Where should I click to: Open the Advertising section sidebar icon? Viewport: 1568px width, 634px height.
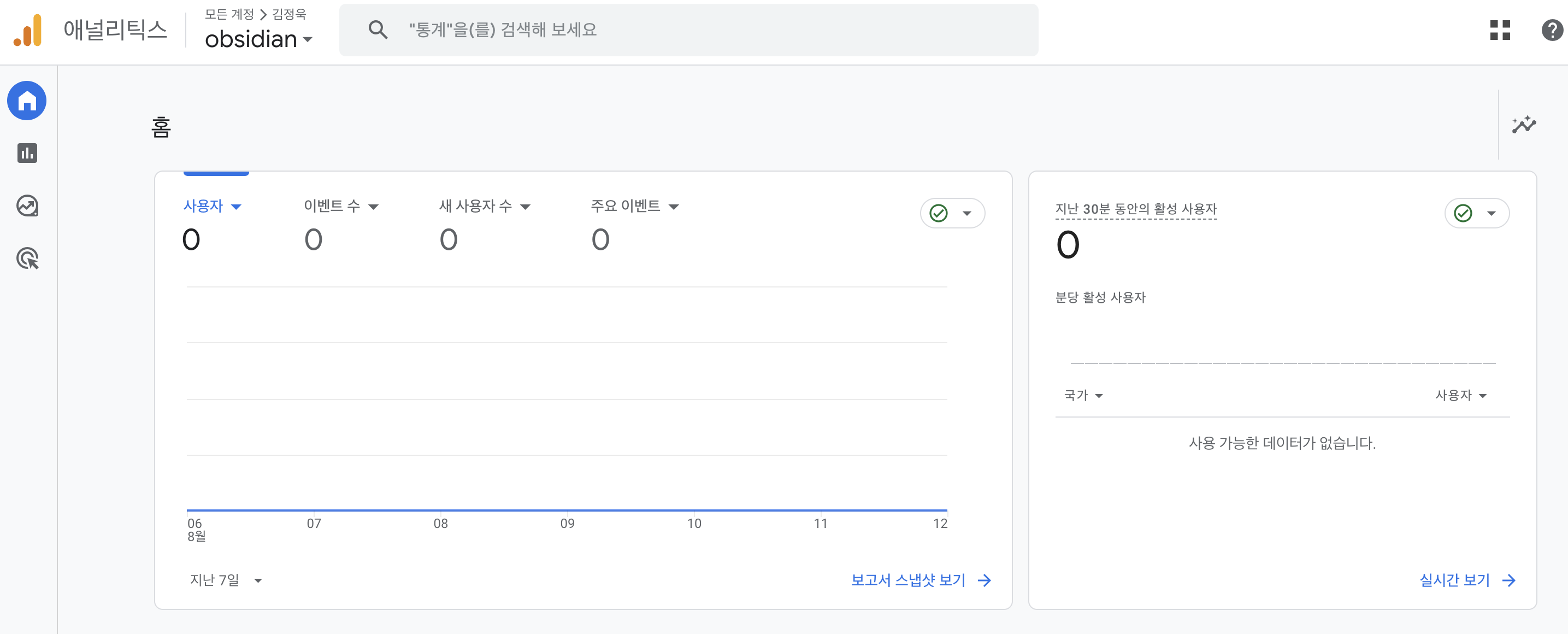click(x=27, y=258)
